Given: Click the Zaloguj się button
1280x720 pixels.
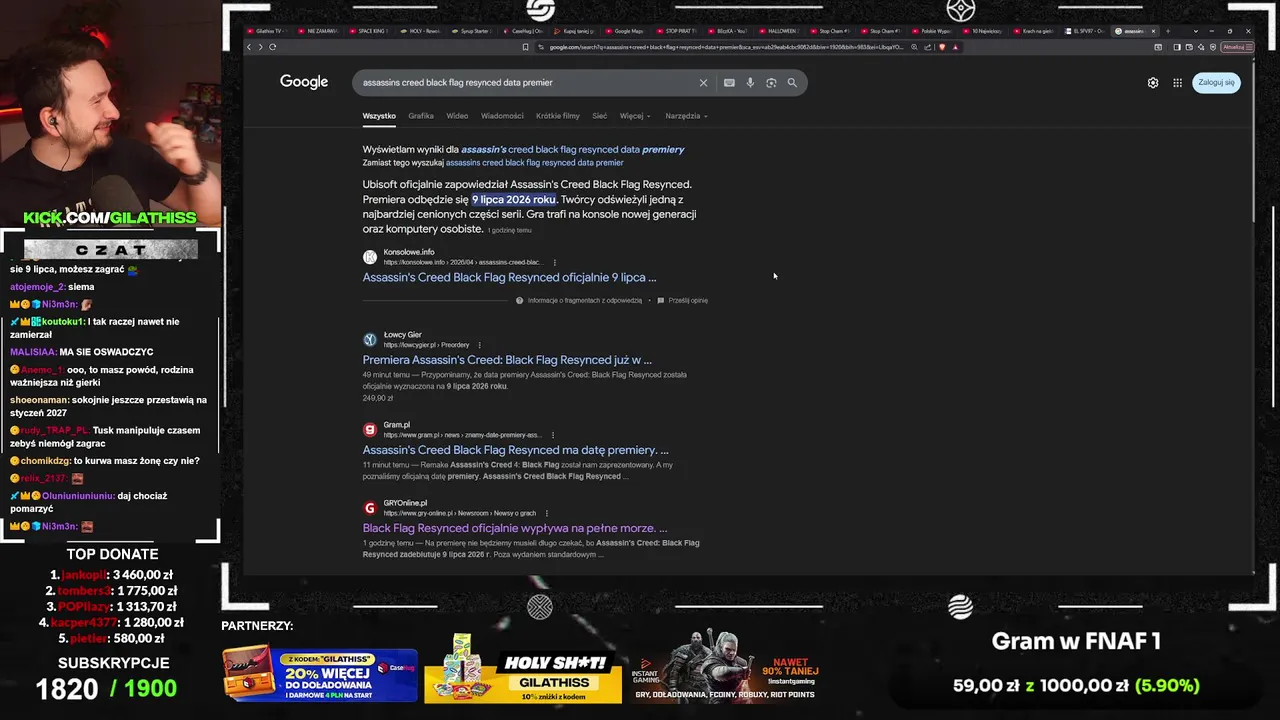Looking at the screenshot, I should point(1216,83).
